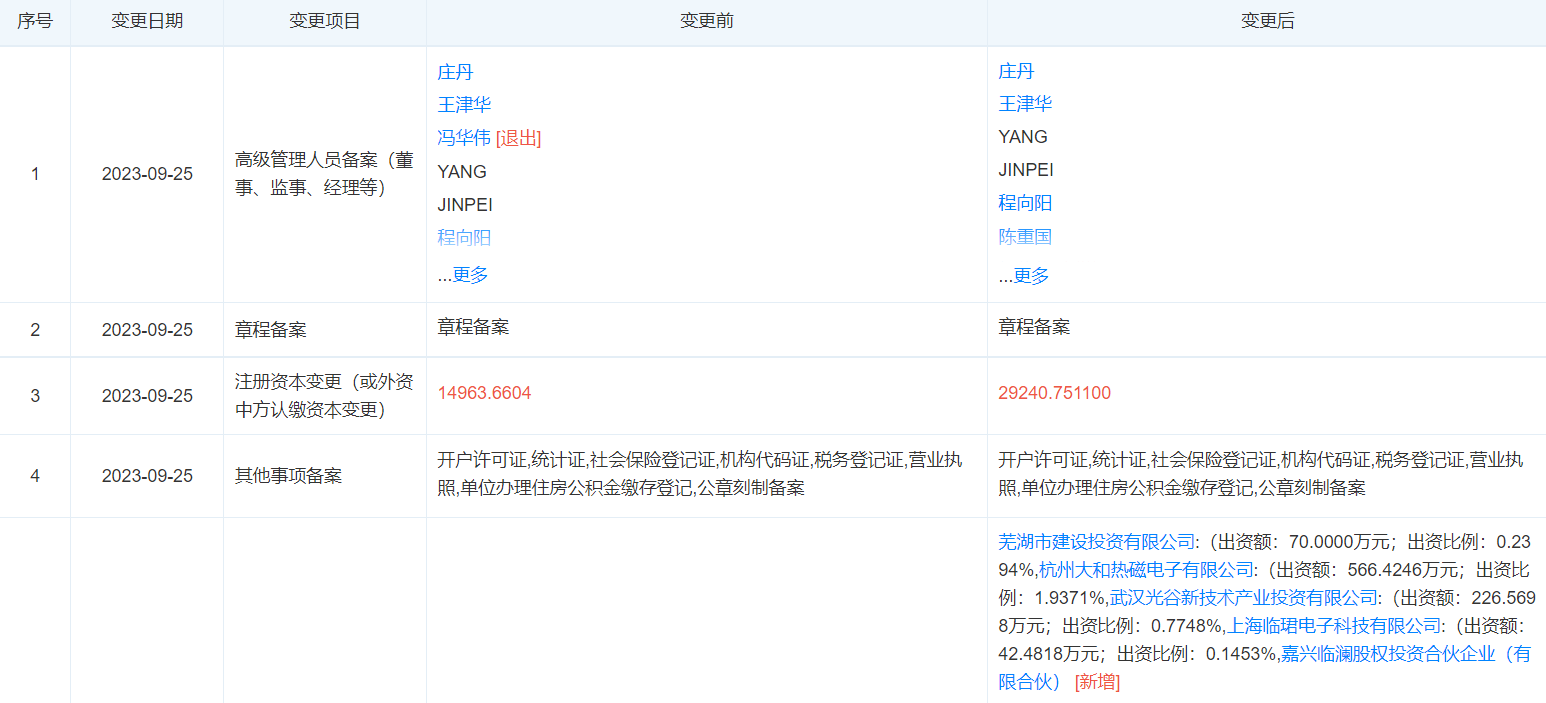Click the 新增 tag after 嘉兴临澜
Viewport: 1546px width, 703px height.
1097,682
